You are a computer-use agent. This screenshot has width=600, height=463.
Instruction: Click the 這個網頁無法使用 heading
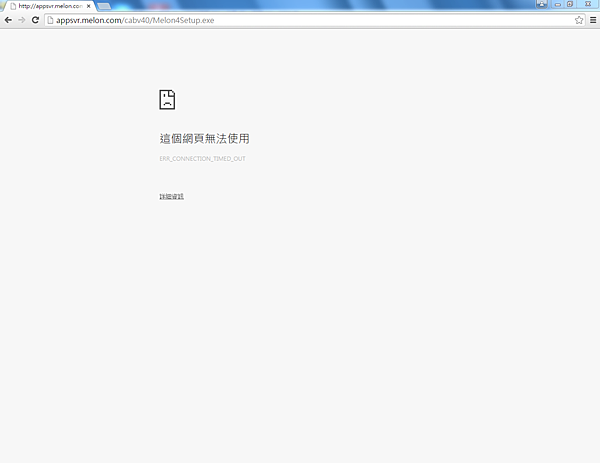(x=204, y=138)
